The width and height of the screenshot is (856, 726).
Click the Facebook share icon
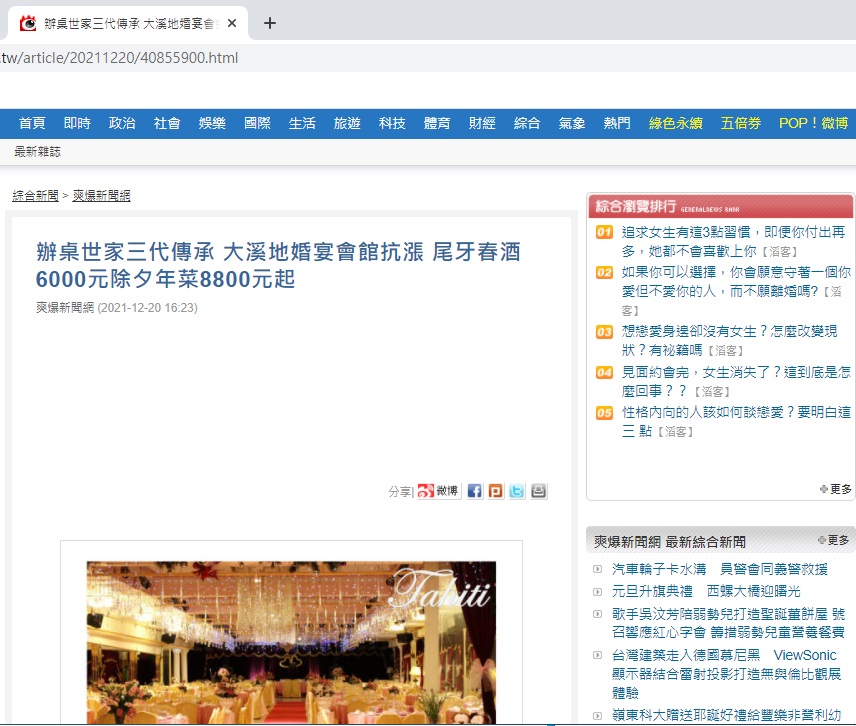475,491
